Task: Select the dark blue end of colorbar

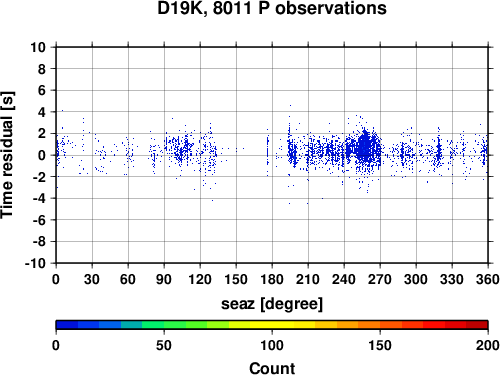Action: [67, 325]
